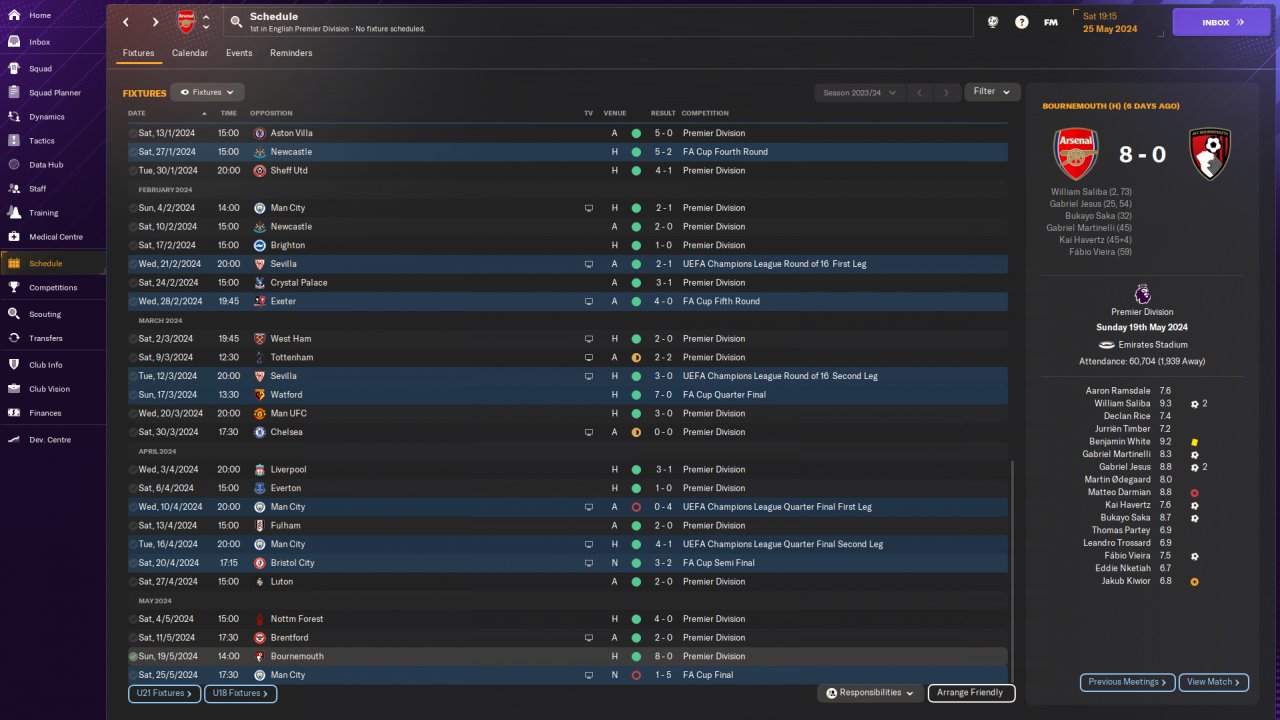
Task: Expand the Responsibilities dropdown
Action: (868, 693)
